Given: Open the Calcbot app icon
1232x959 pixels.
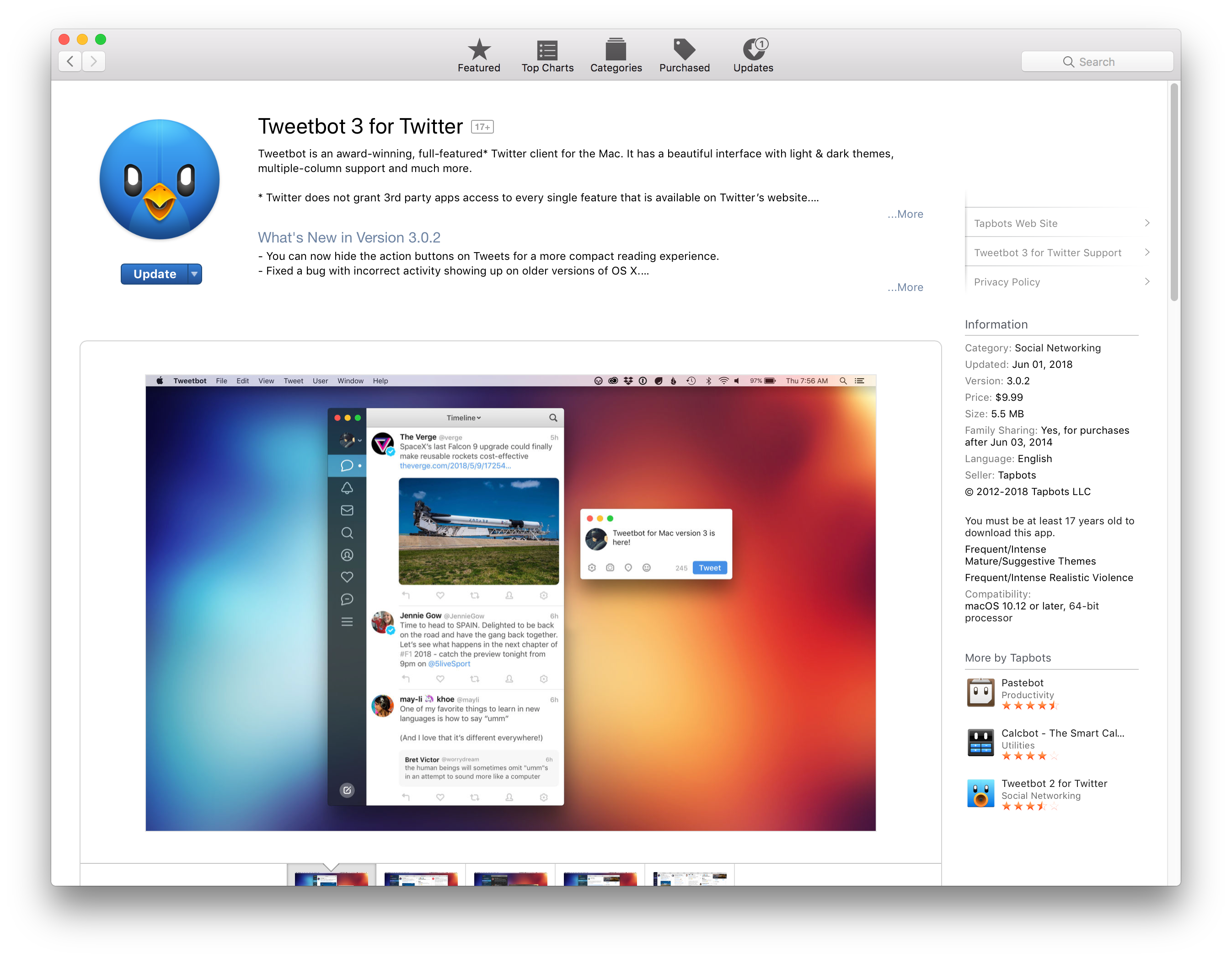Looking at the screenshot, I should (x=980, y=743).
